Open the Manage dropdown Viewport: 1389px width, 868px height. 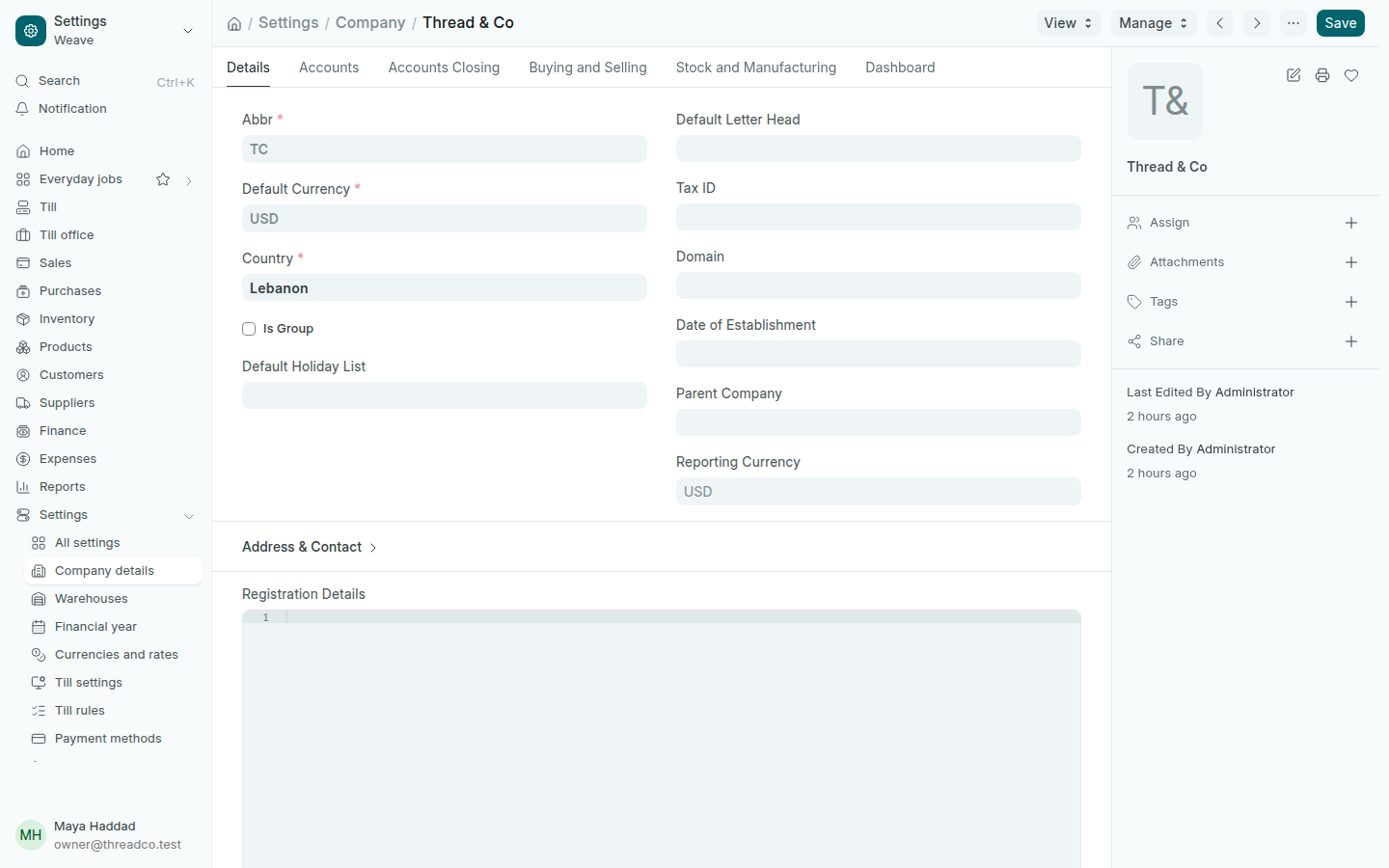point(1154,23)
